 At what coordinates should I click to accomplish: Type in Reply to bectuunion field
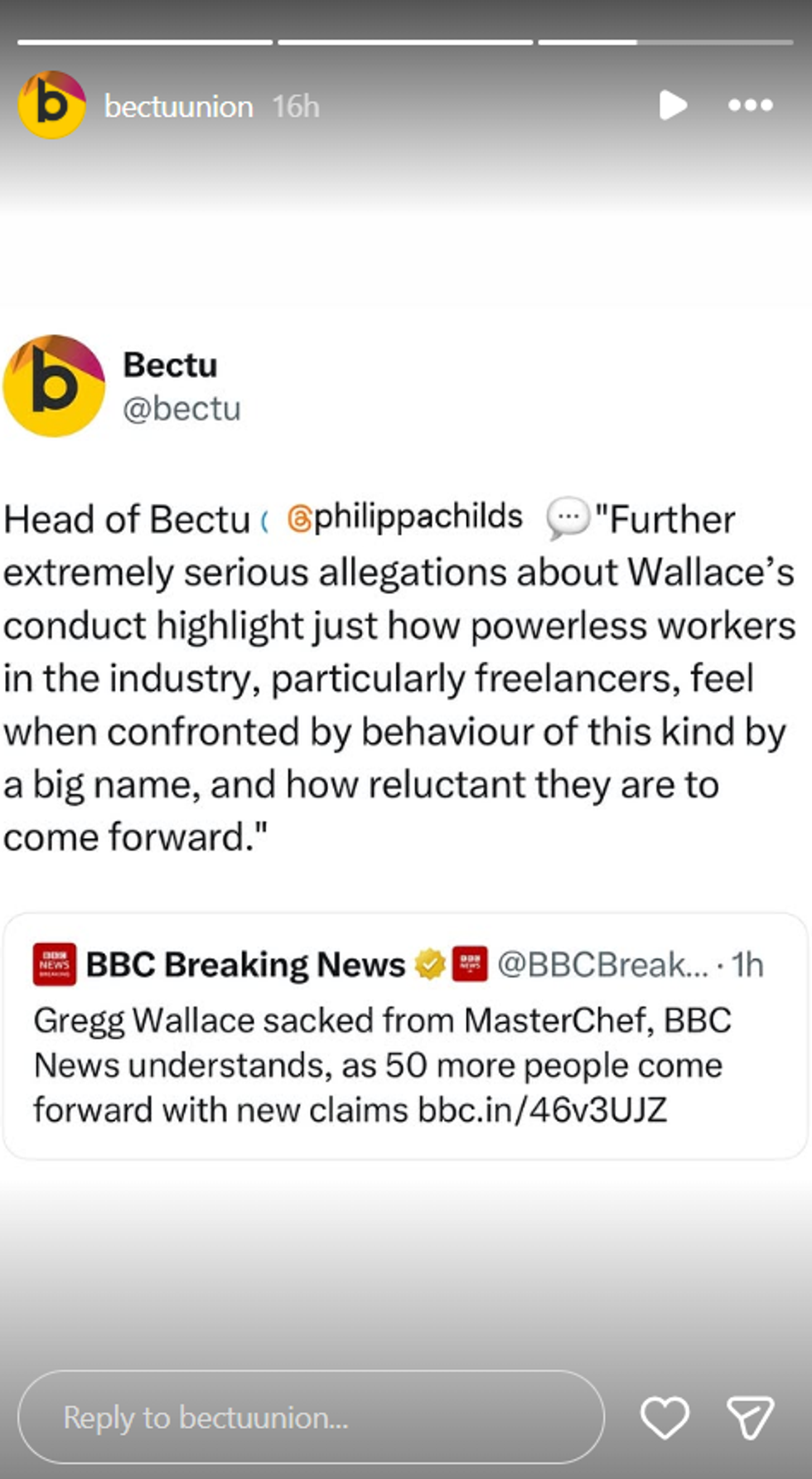click(311, 1417)
